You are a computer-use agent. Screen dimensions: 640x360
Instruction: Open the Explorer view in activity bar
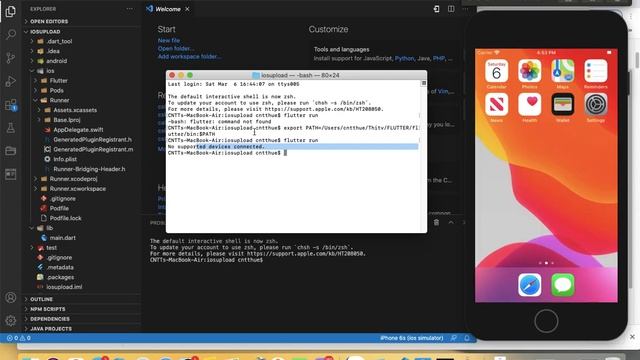click(x=11, y=11)
